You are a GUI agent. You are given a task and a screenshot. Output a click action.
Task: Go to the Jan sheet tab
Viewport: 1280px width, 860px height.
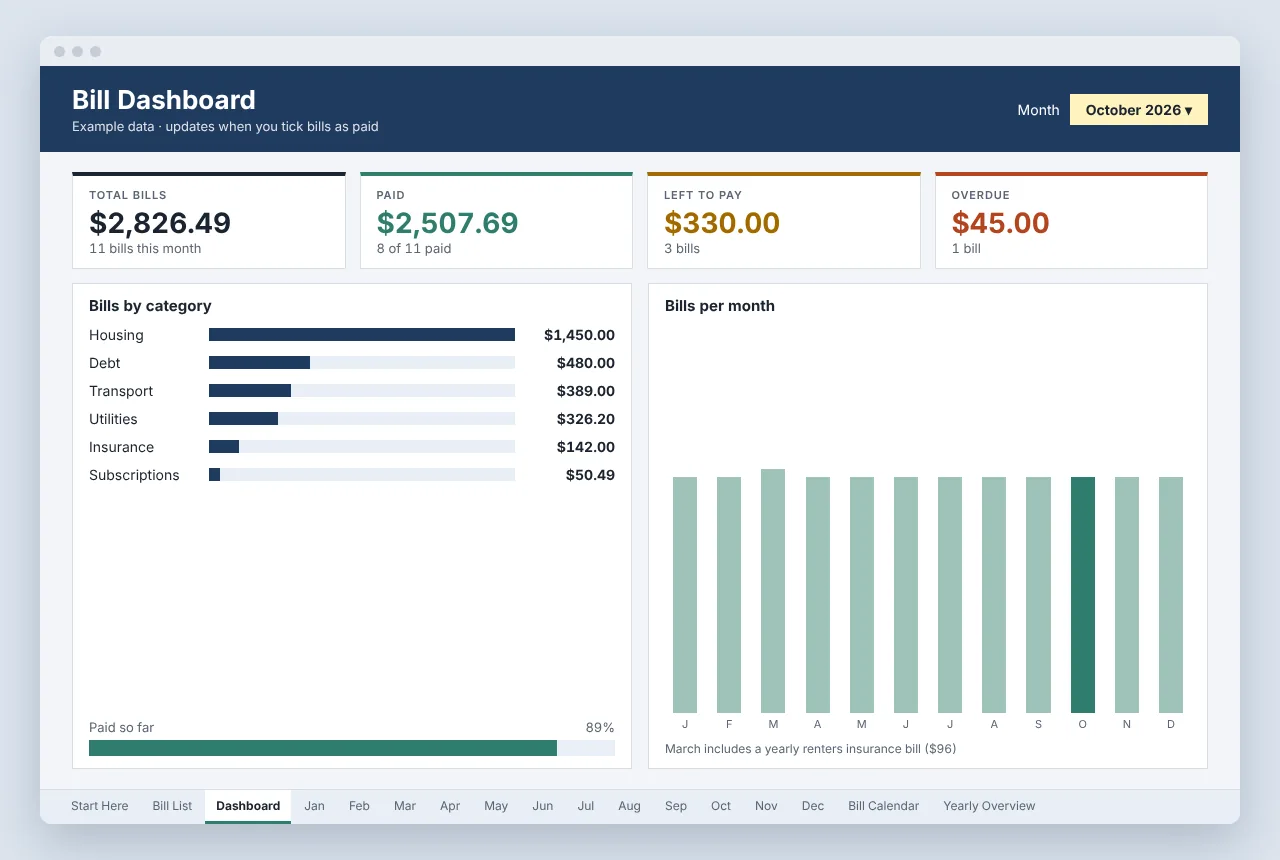(x=314, y=806)
